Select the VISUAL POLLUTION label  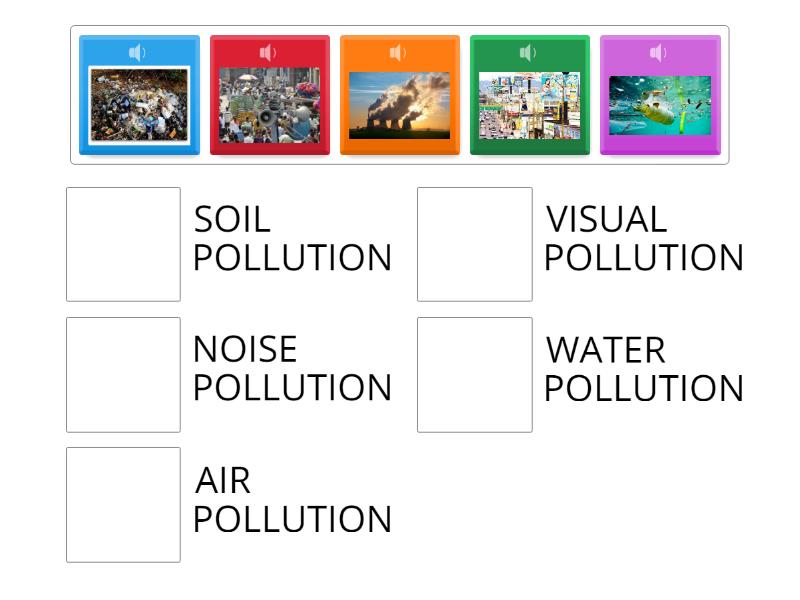coord(644,240)
